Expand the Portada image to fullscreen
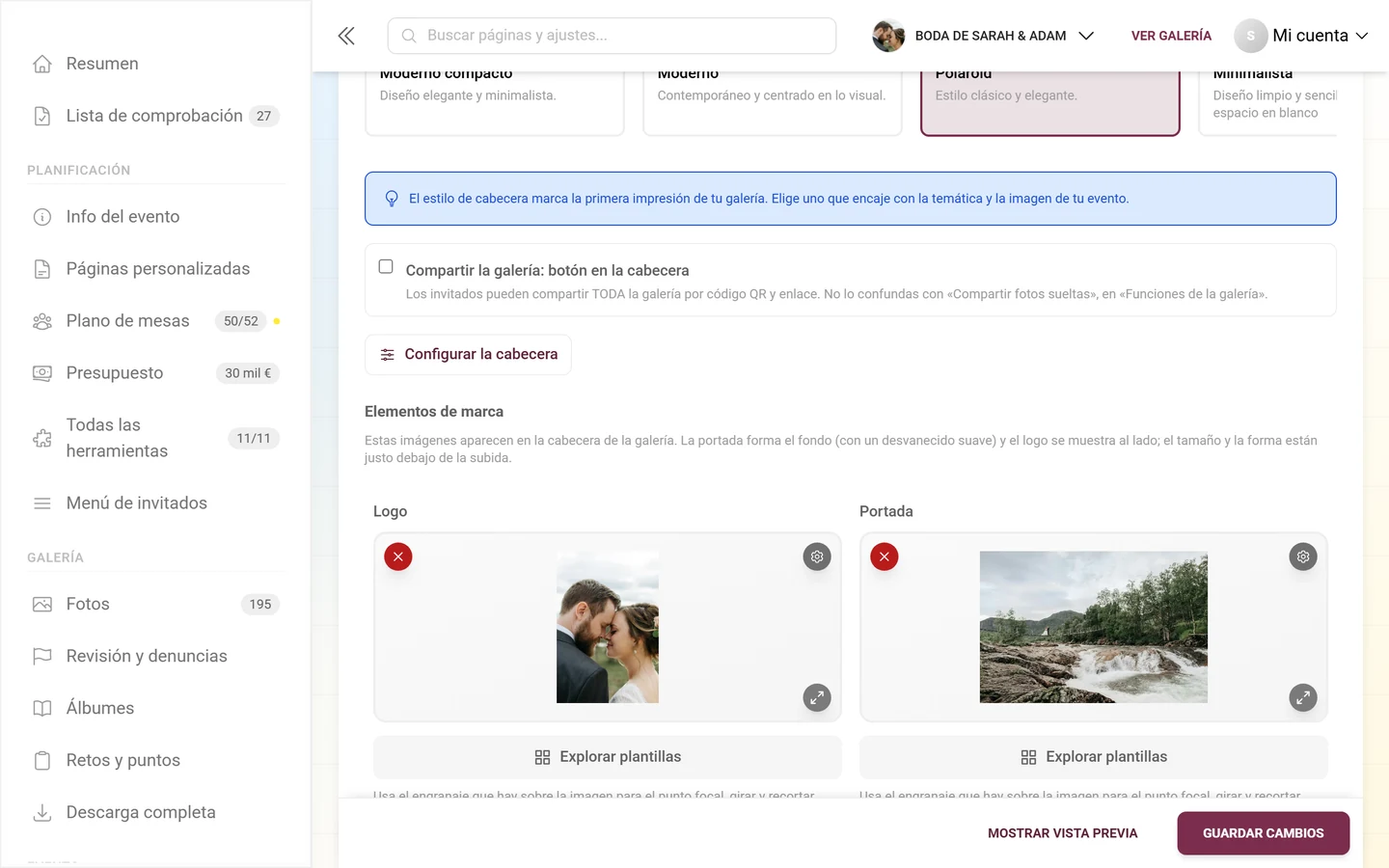Viewport: 1389px width, 868px height. click(1303, 697)
